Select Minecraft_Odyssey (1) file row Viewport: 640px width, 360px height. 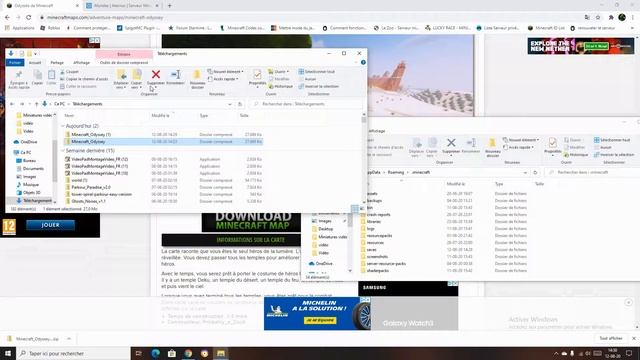163,134
